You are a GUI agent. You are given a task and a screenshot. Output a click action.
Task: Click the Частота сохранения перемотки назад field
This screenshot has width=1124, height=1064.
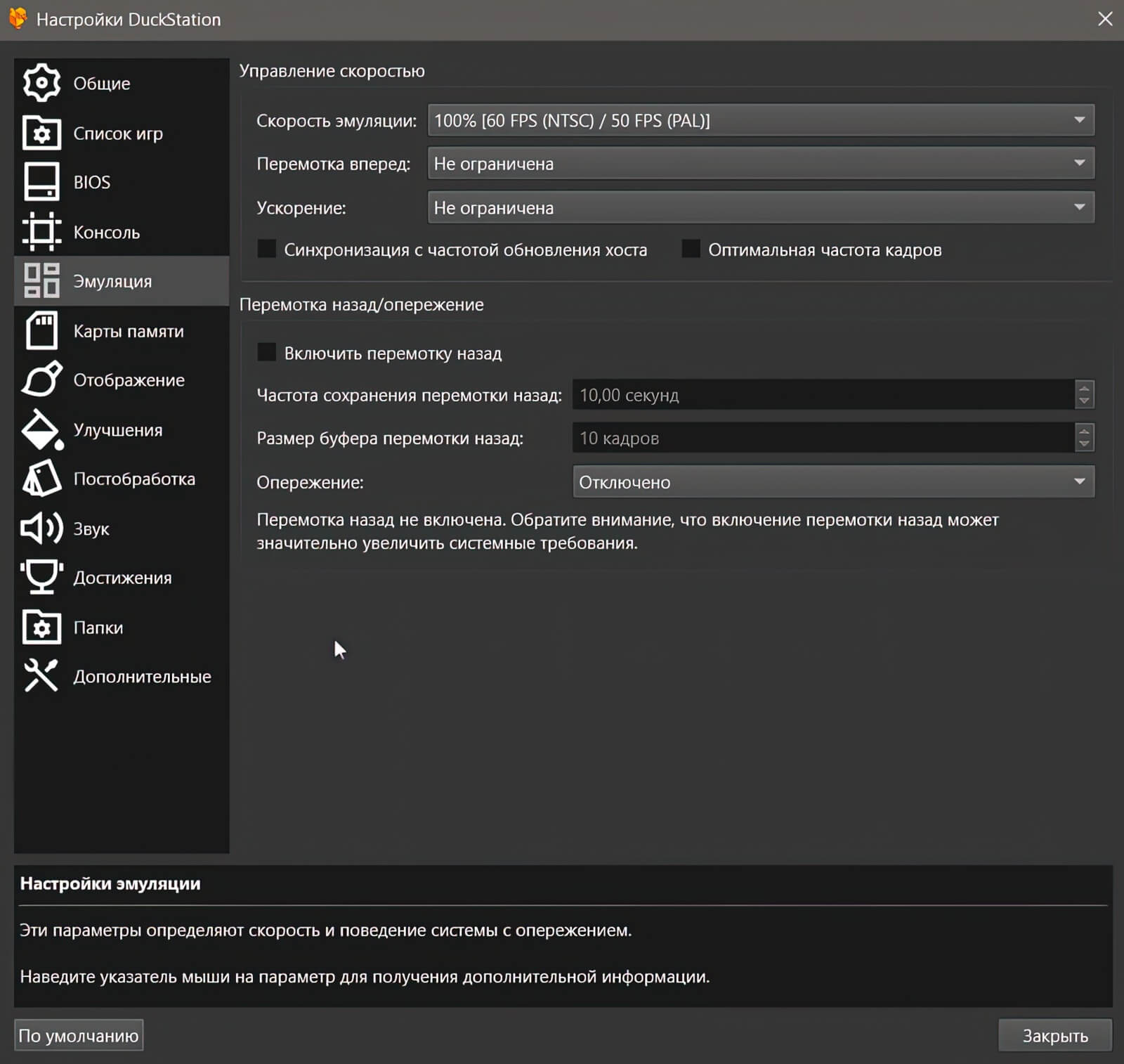coord(823,394)
